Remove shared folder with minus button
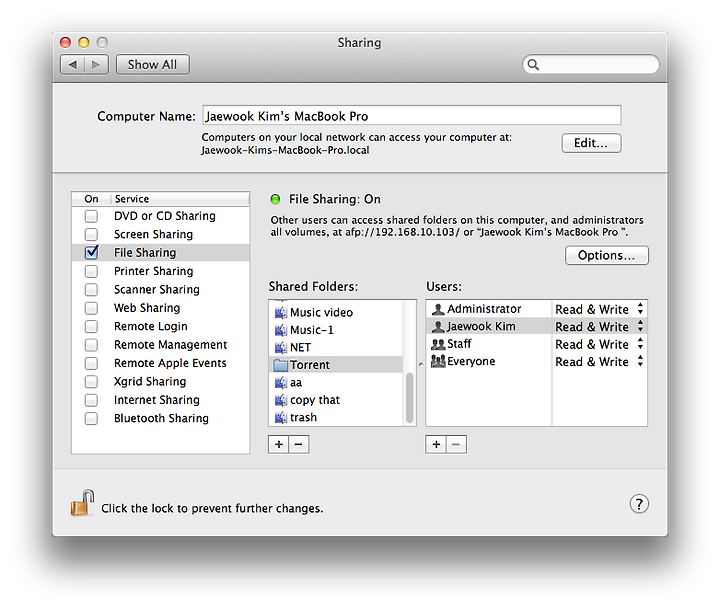 [x=298, y=444]
